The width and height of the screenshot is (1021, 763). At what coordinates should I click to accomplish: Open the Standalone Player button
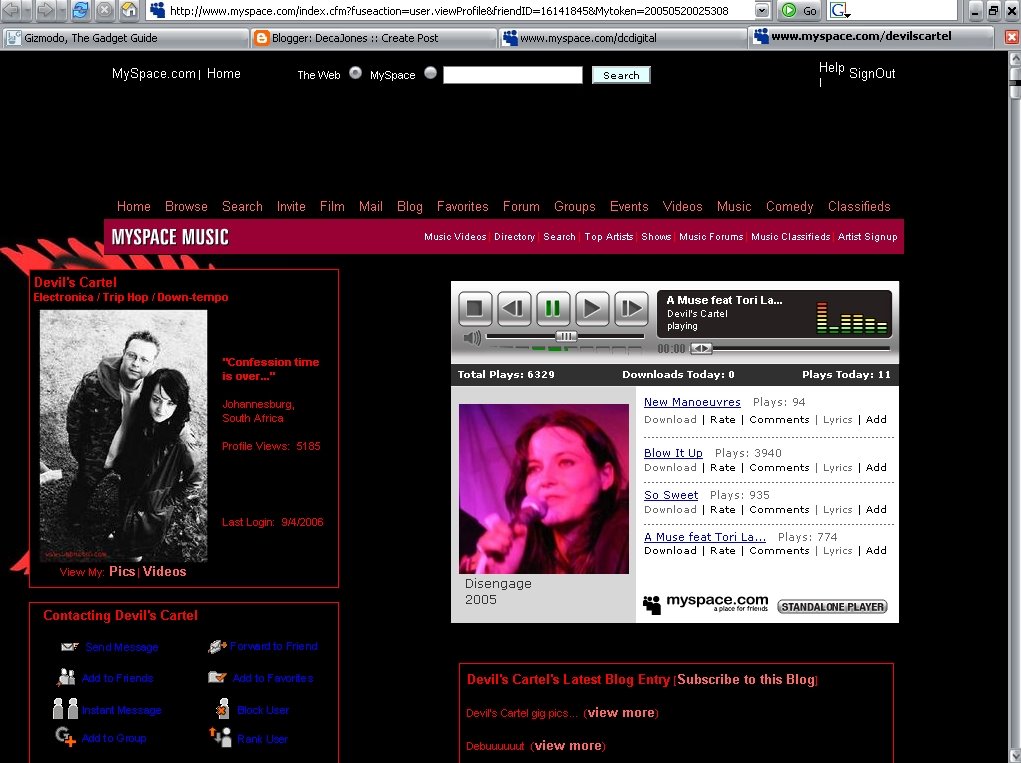click(x=832, y=607)
